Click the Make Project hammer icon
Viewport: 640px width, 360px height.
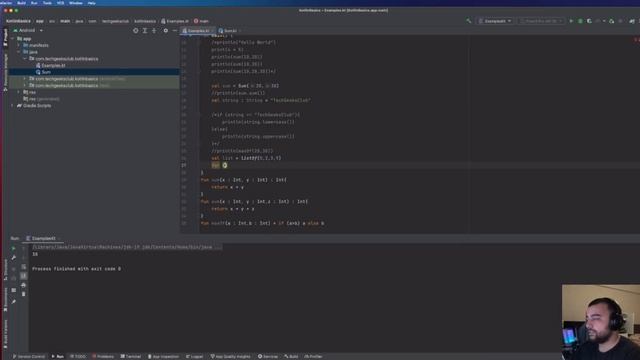tap(469, 21)
